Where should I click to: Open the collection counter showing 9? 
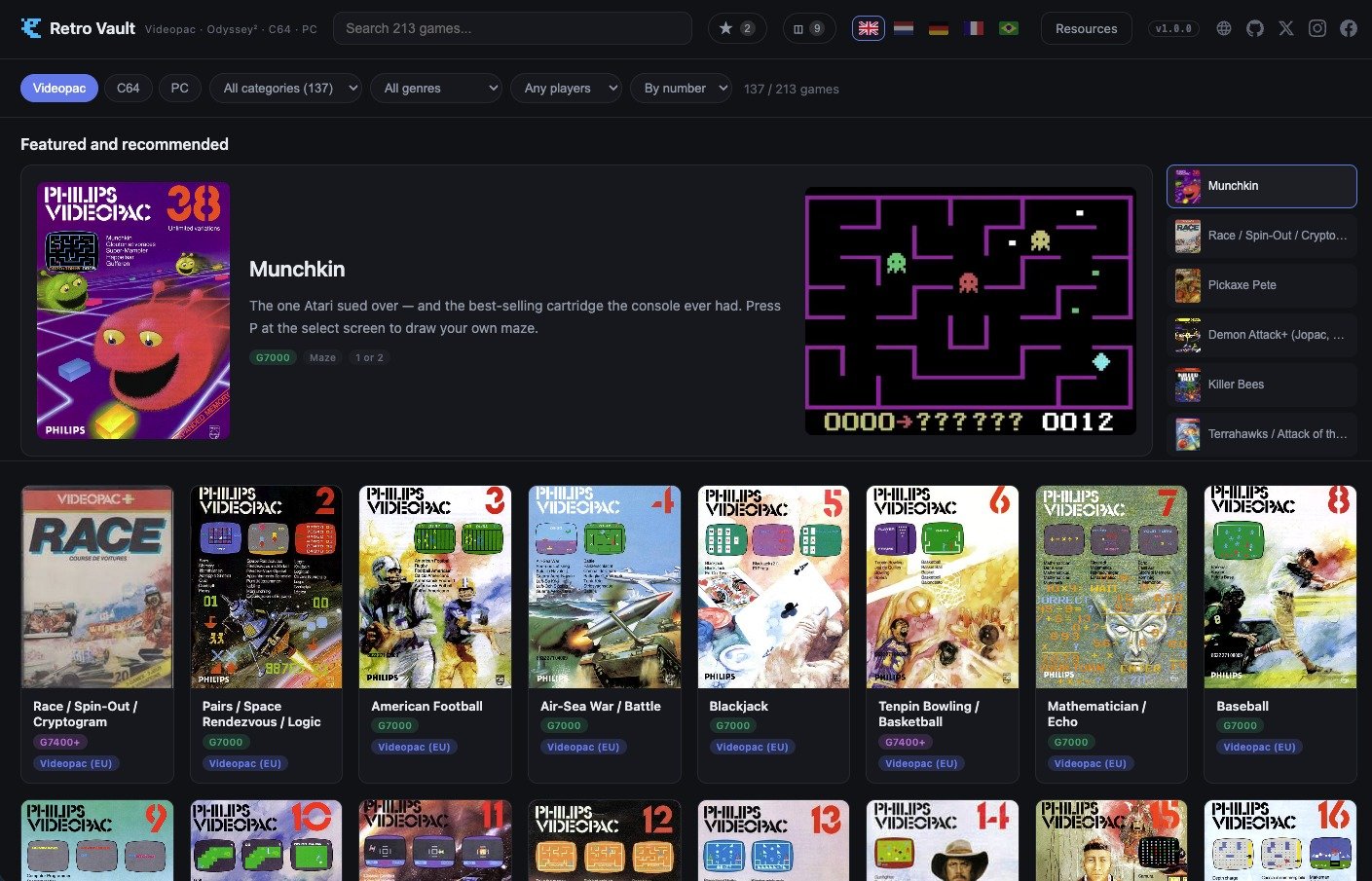[809, 28]
